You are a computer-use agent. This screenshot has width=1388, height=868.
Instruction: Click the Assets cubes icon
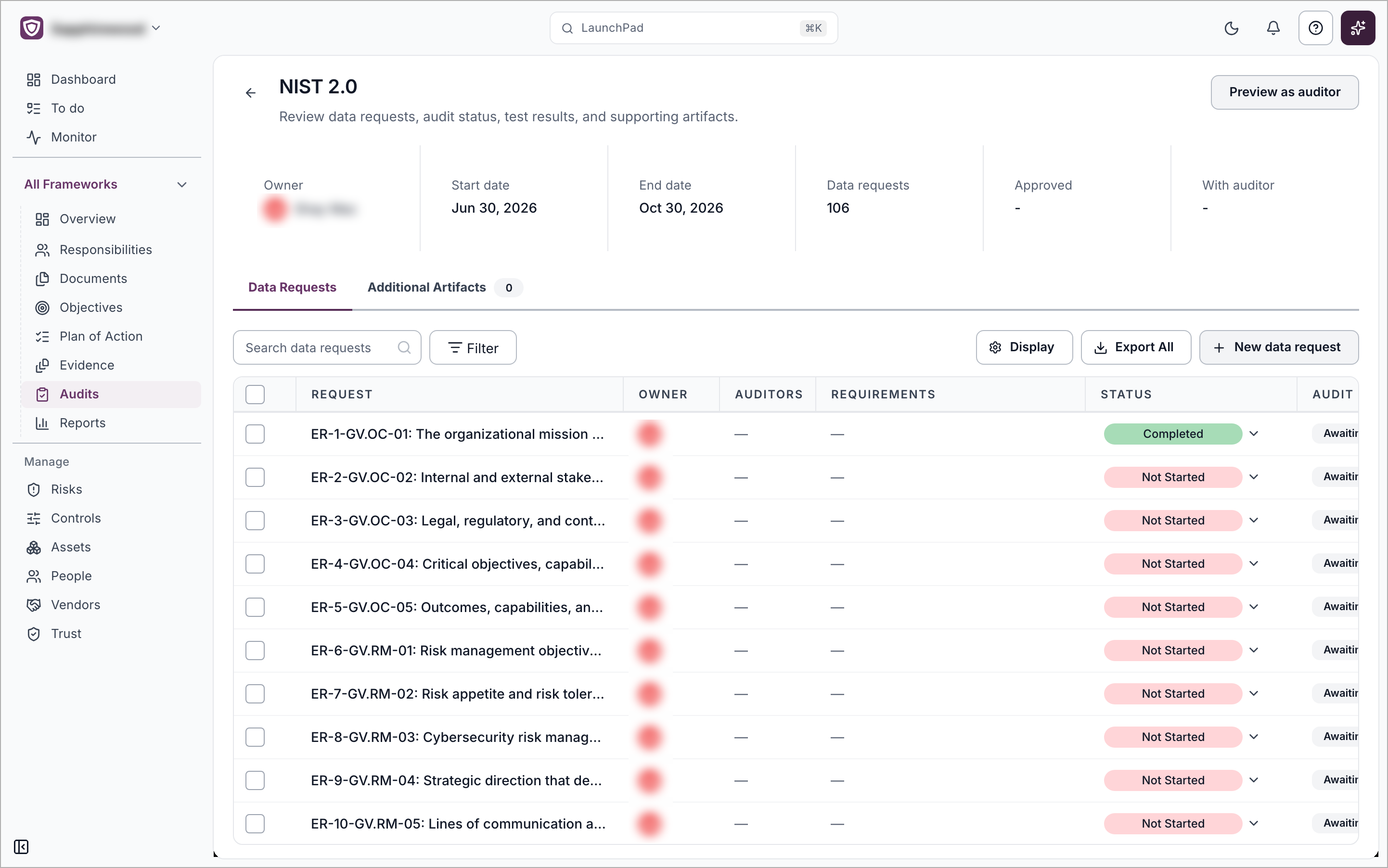(34, 548)
